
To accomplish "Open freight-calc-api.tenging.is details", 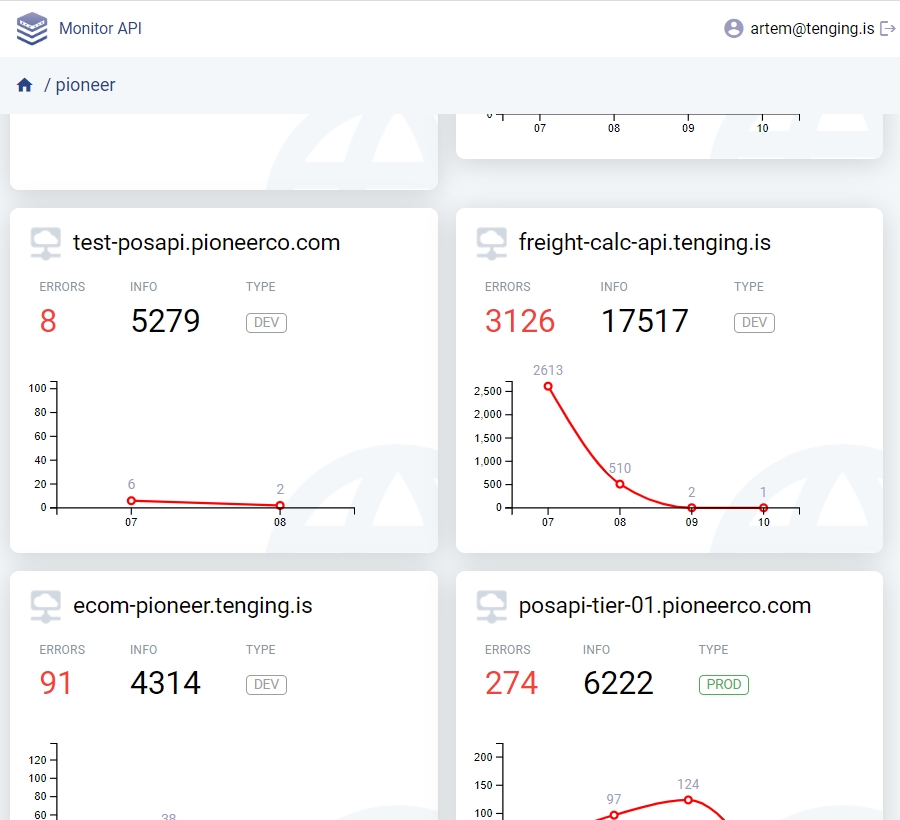I will [645, 243].
